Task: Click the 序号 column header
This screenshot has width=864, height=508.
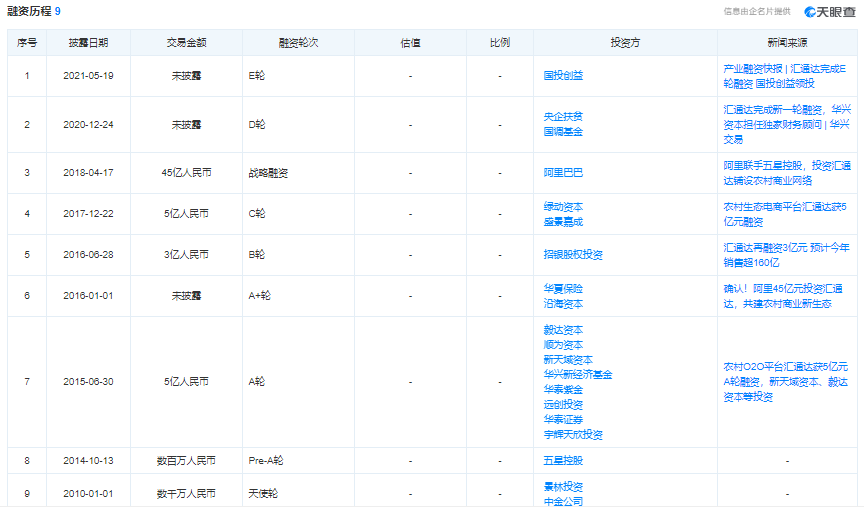Action: (x=26, y=43)
